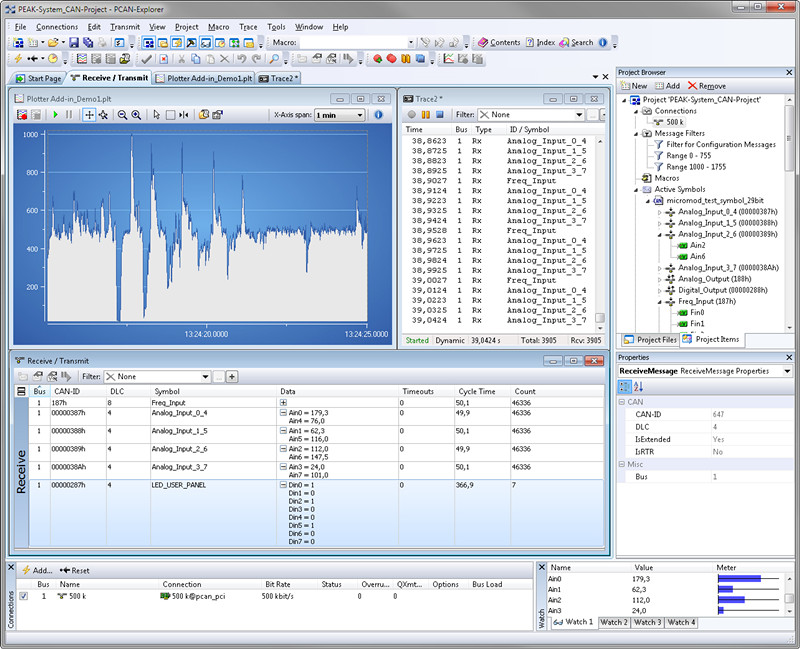Click the Save icon in main toolbar

coord(72,43)
